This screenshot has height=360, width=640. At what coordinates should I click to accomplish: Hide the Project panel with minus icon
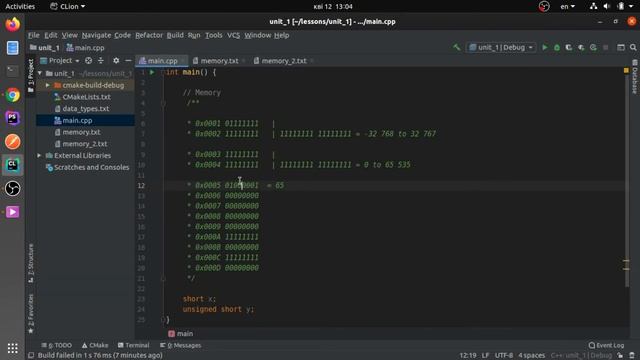point(128,60)
